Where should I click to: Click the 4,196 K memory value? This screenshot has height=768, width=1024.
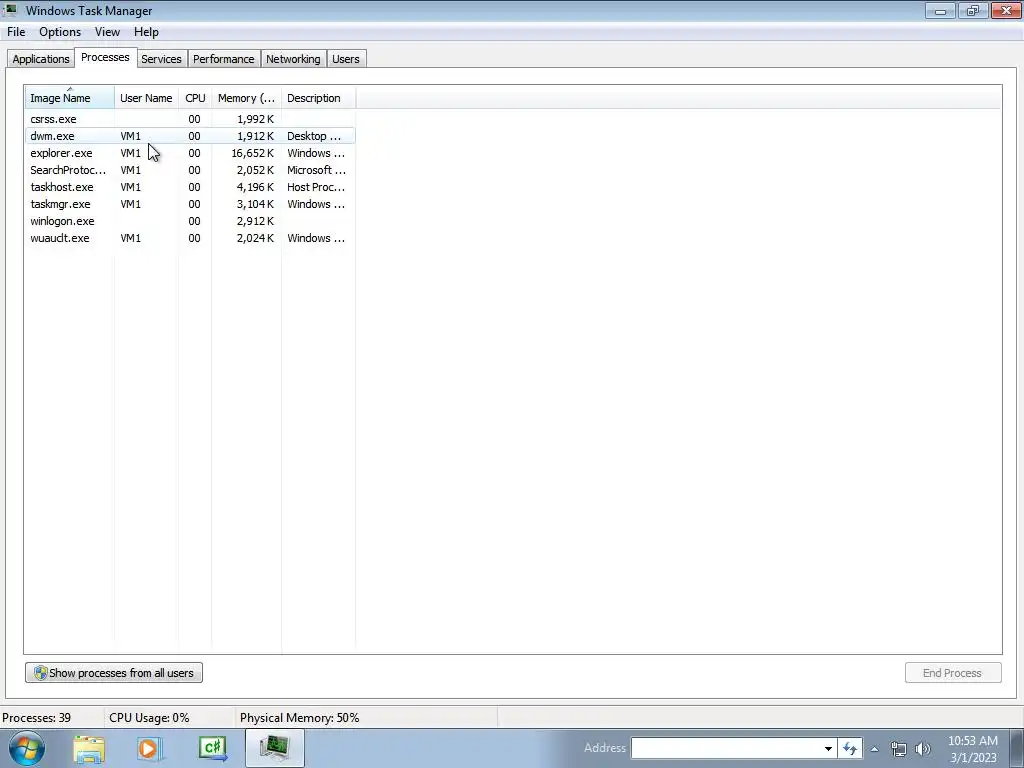tap(255, 187)
